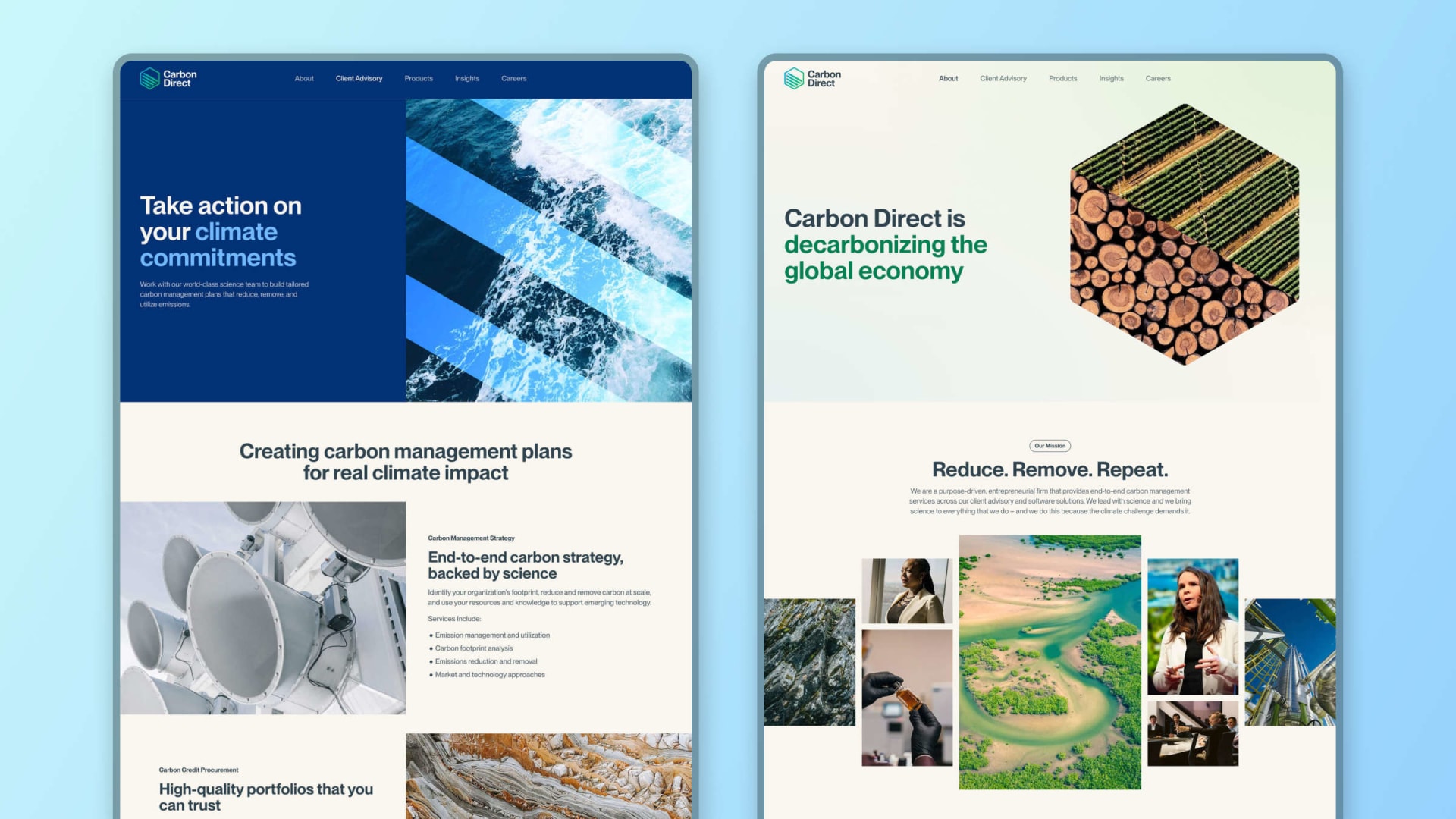Viewport: 1456px width, 819px height.
Task: Click 'End-to-end carbon strategy, backed by science'
Action: click(x=526, y=565)
